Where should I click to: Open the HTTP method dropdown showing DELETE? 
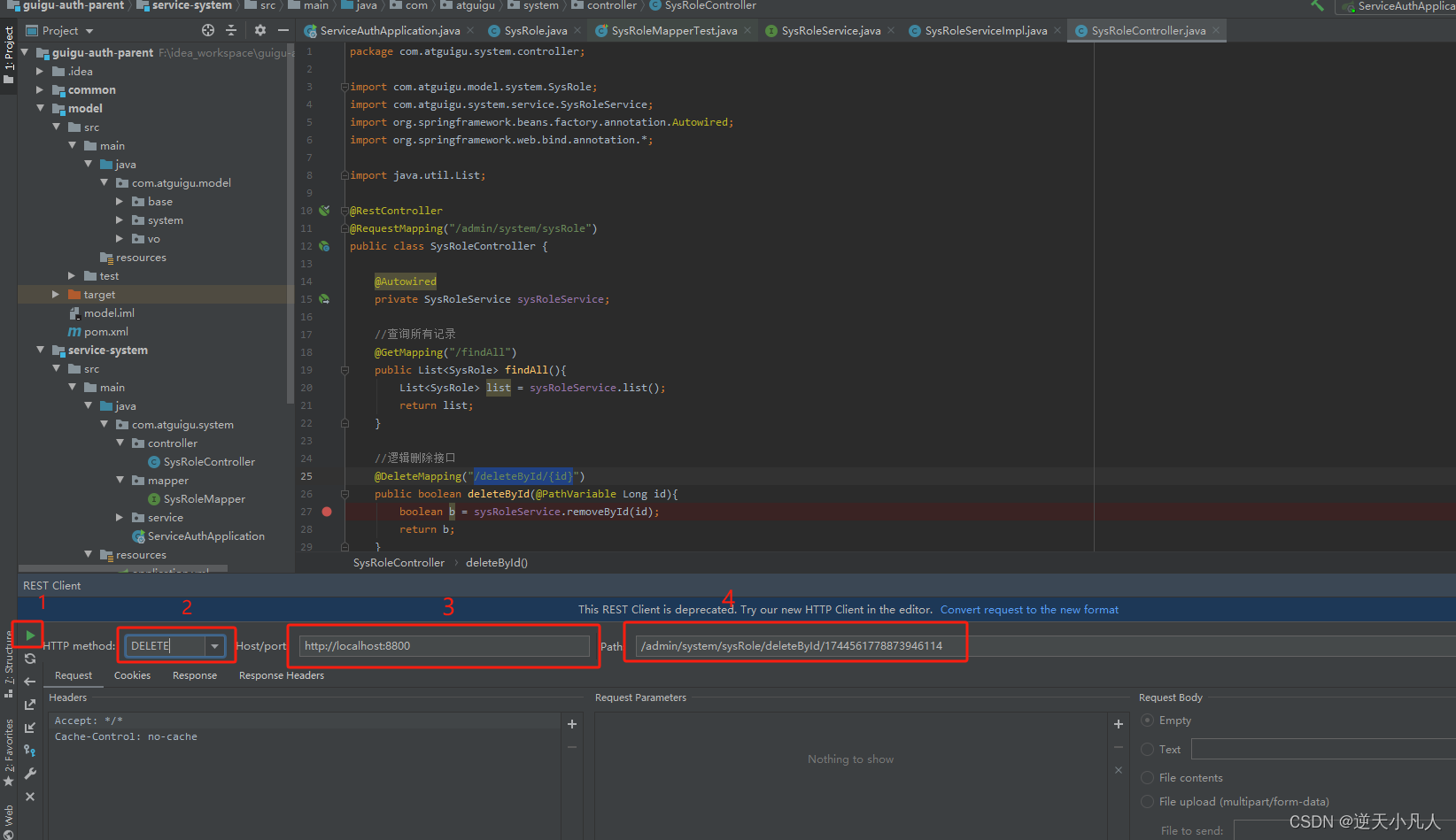point(215,645)
